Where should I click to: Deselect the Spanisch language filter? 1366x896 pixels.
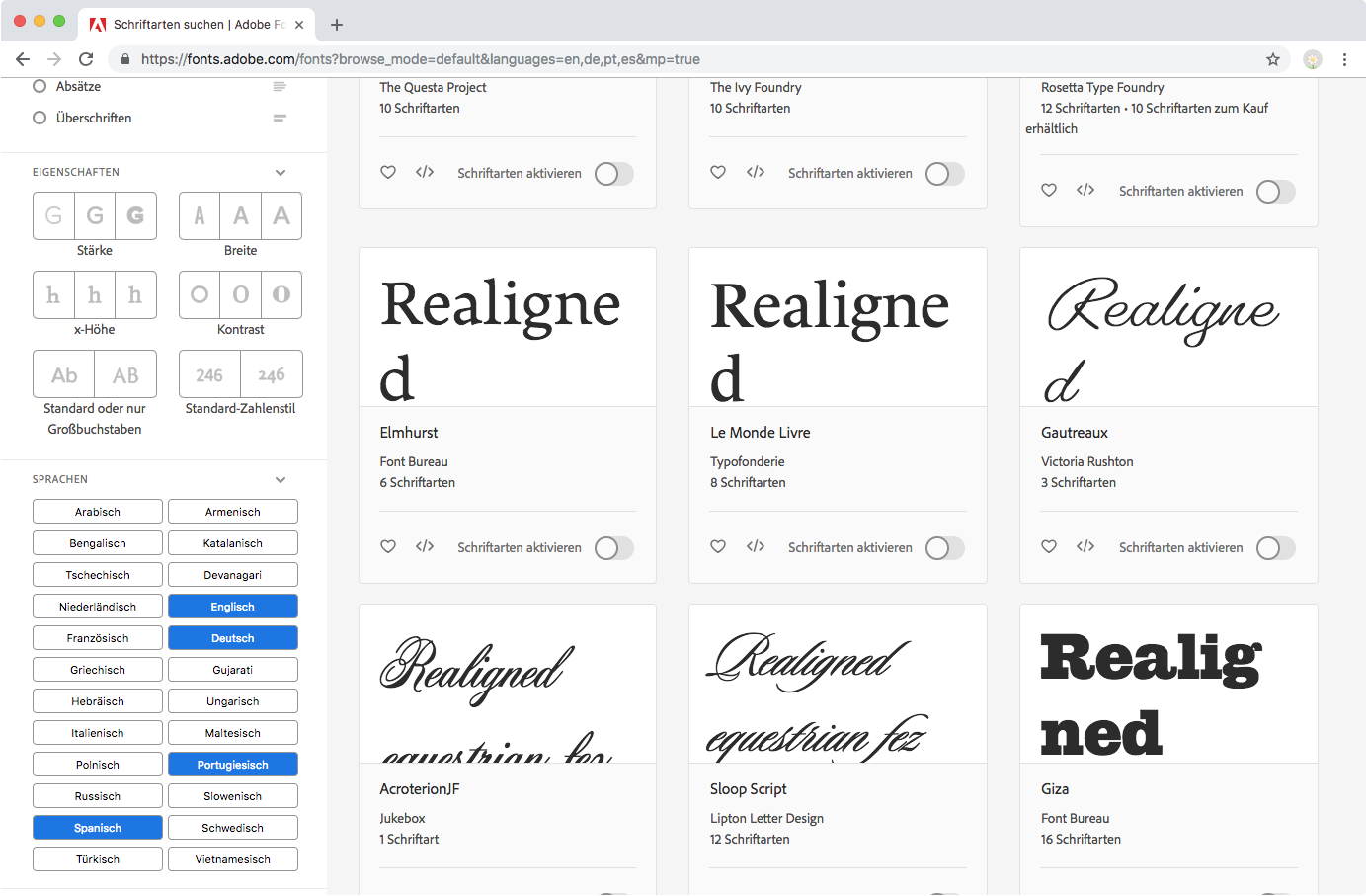point(98,828)
